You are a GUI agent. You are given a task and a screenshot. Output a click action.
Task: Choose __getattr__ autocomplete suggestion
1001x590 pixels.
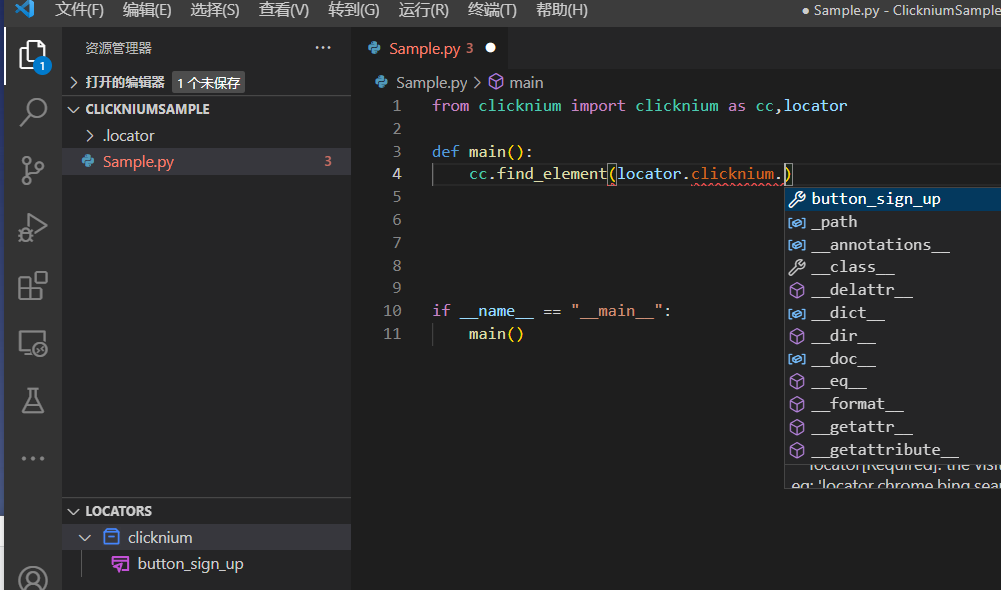point(892,427)
